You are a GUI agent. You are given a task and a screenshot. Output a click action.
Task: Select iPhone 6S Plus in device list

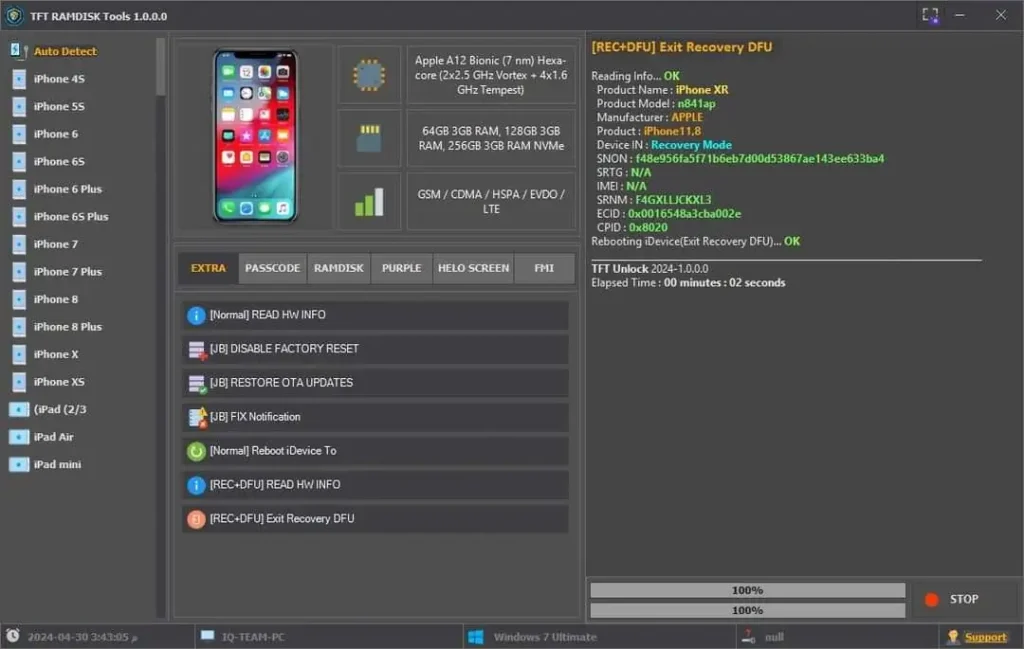[x=70, y=217]
